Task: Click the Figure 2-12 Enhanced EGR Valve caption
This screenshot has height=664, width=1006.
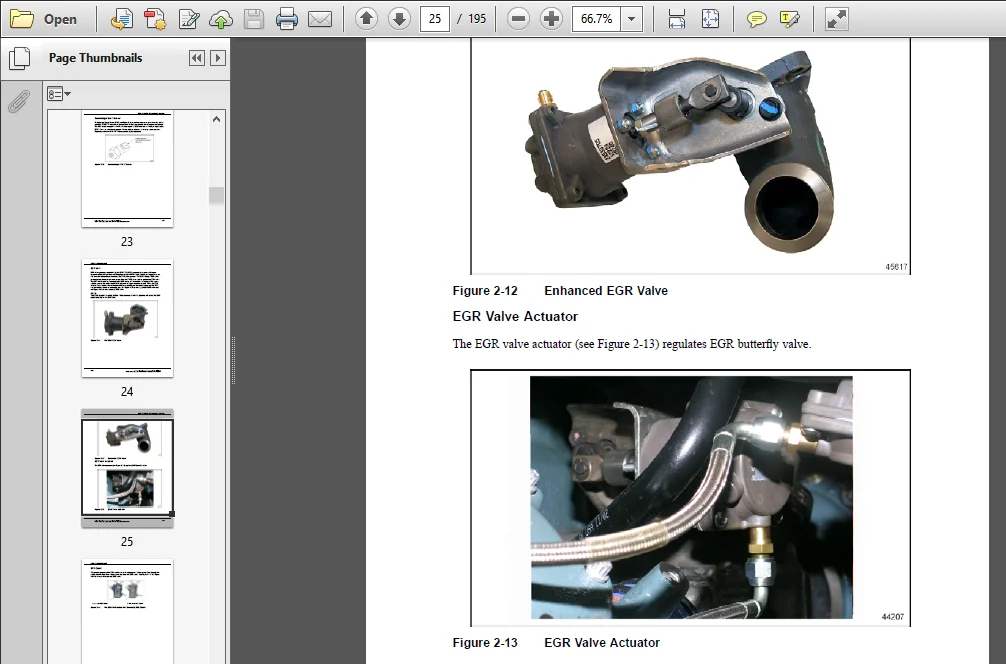Action: (560, 291)
